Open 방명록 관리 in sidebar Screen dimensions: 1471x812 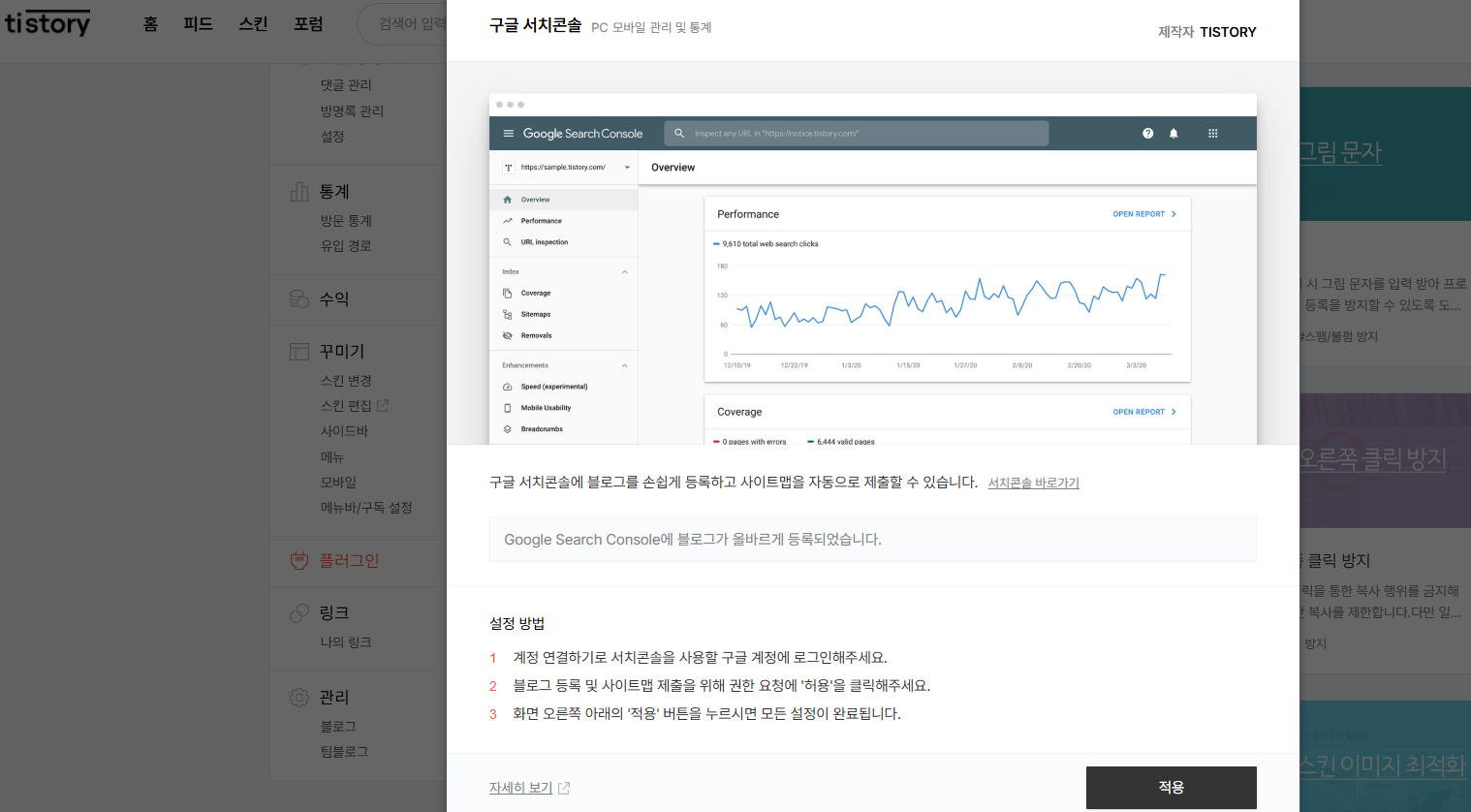[x=352, y=111]
